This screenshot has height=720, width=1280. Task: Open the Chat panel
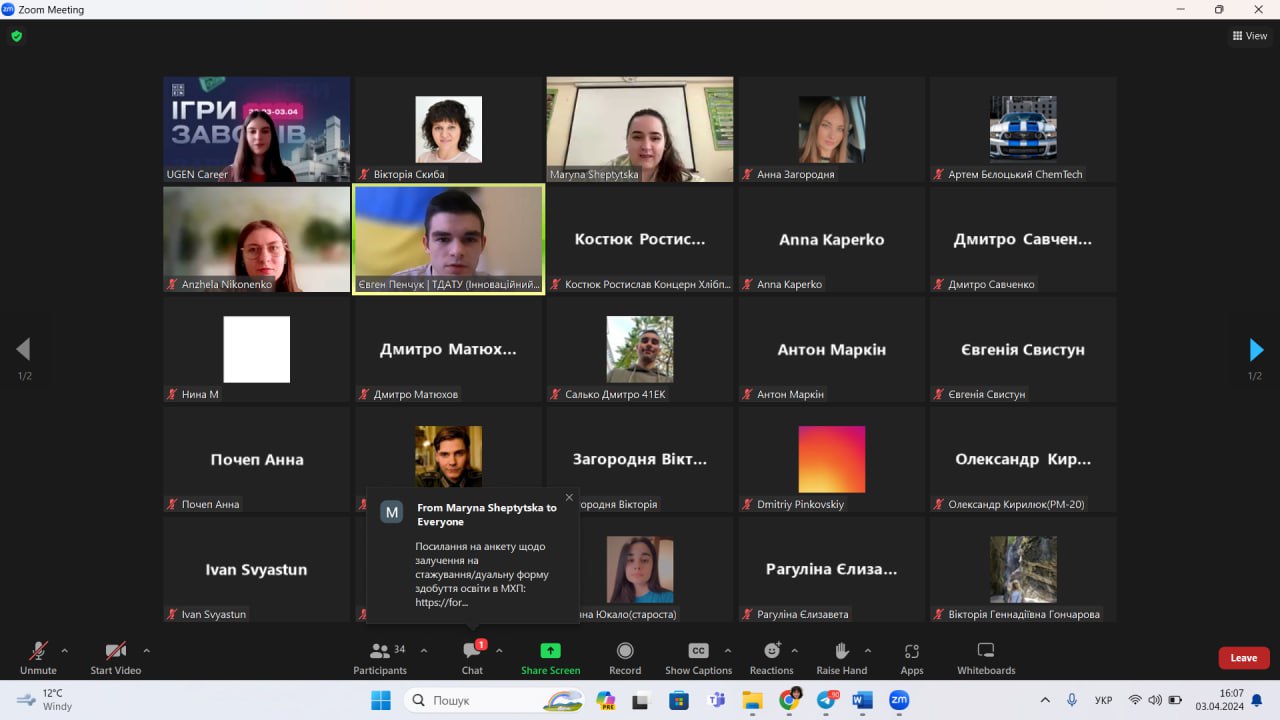[x=472, y=658]
